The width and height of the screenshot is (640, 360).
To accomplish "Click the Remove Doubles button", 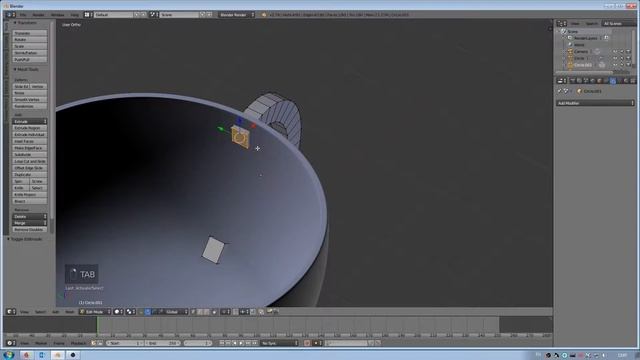I will click(x=29, y=230).
